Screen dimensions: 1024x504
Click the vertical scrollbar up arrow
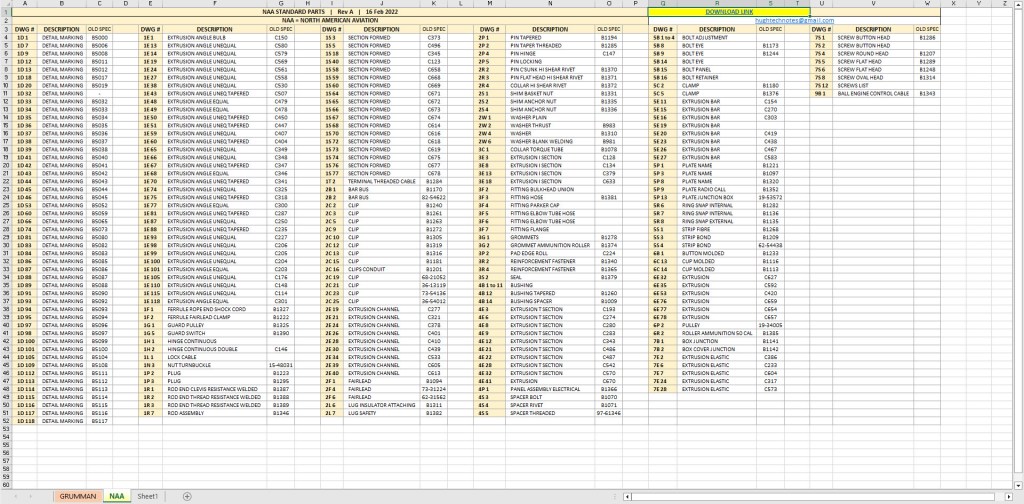pyautogui.click(x=1018, y=4)
